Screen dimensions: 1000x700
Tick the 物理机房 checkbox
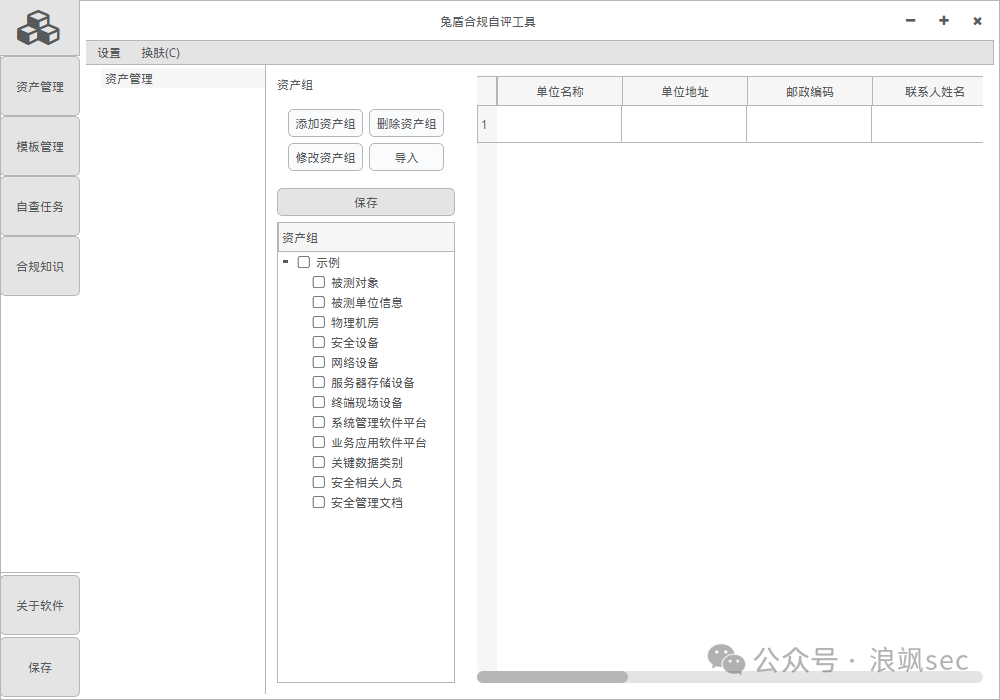(x=319, y=322)
